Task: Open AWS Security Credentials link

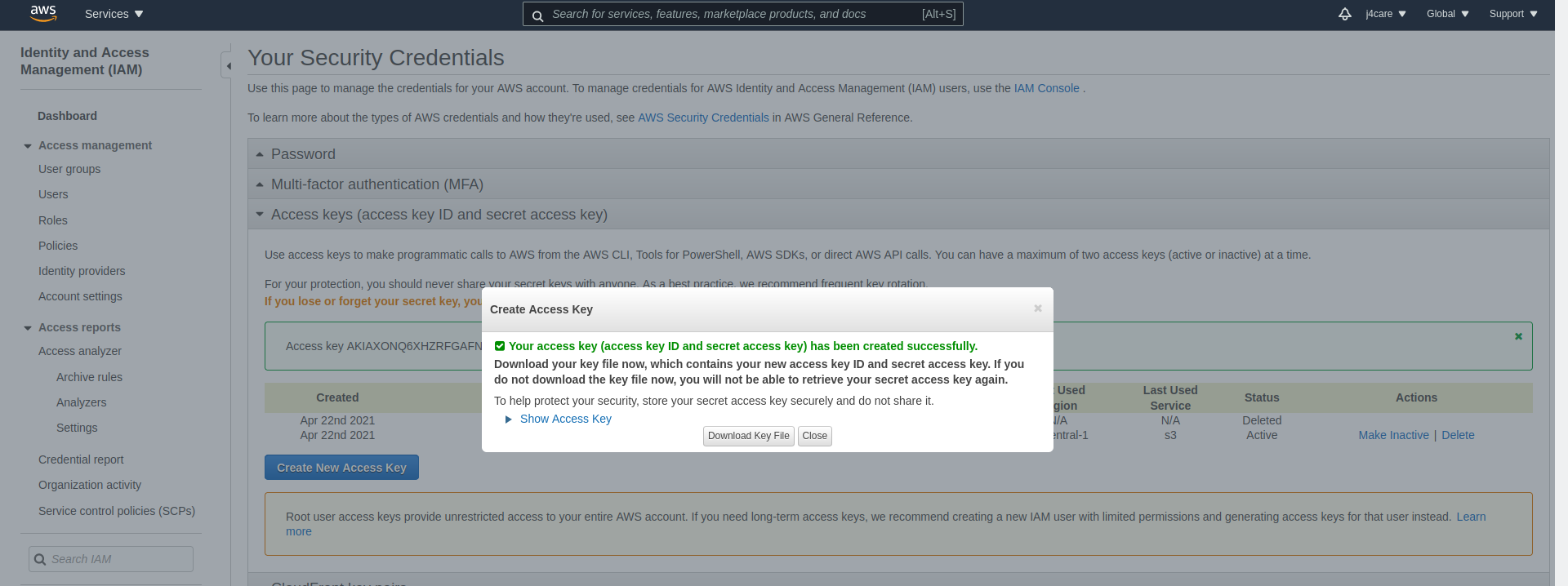Action: point(703,118)
